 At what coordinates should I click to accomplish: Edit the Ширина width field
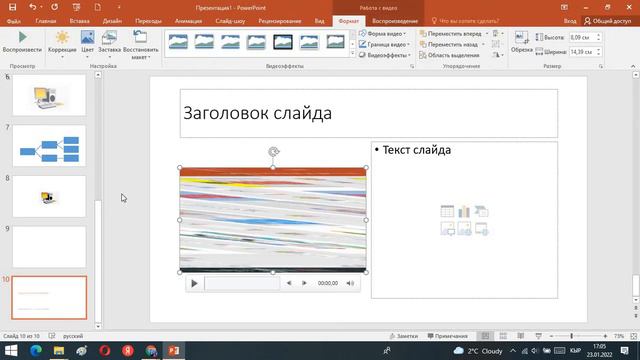coord(582,52)
